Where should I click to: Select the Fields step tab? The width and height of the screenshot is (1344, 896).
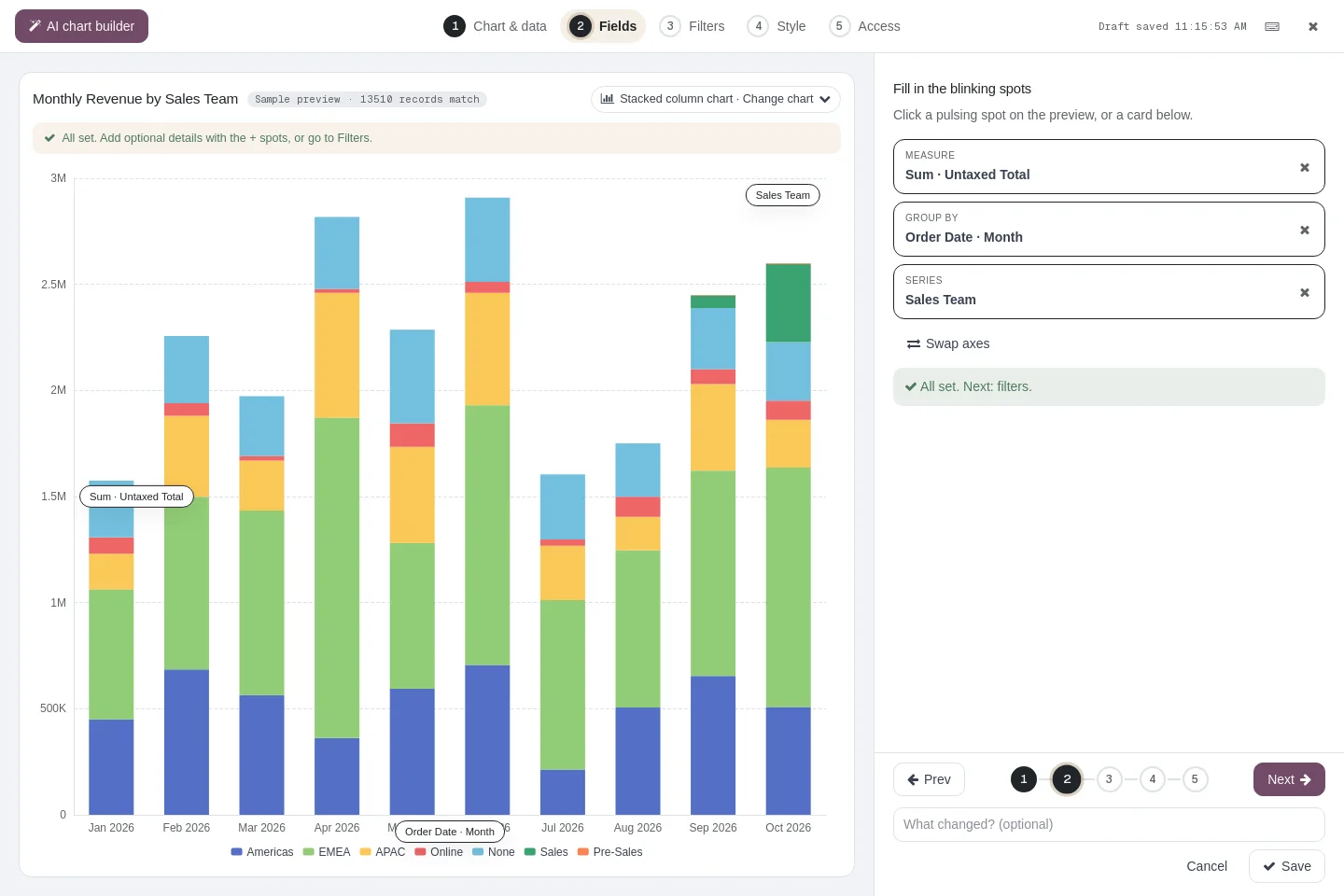click(604, 26)
